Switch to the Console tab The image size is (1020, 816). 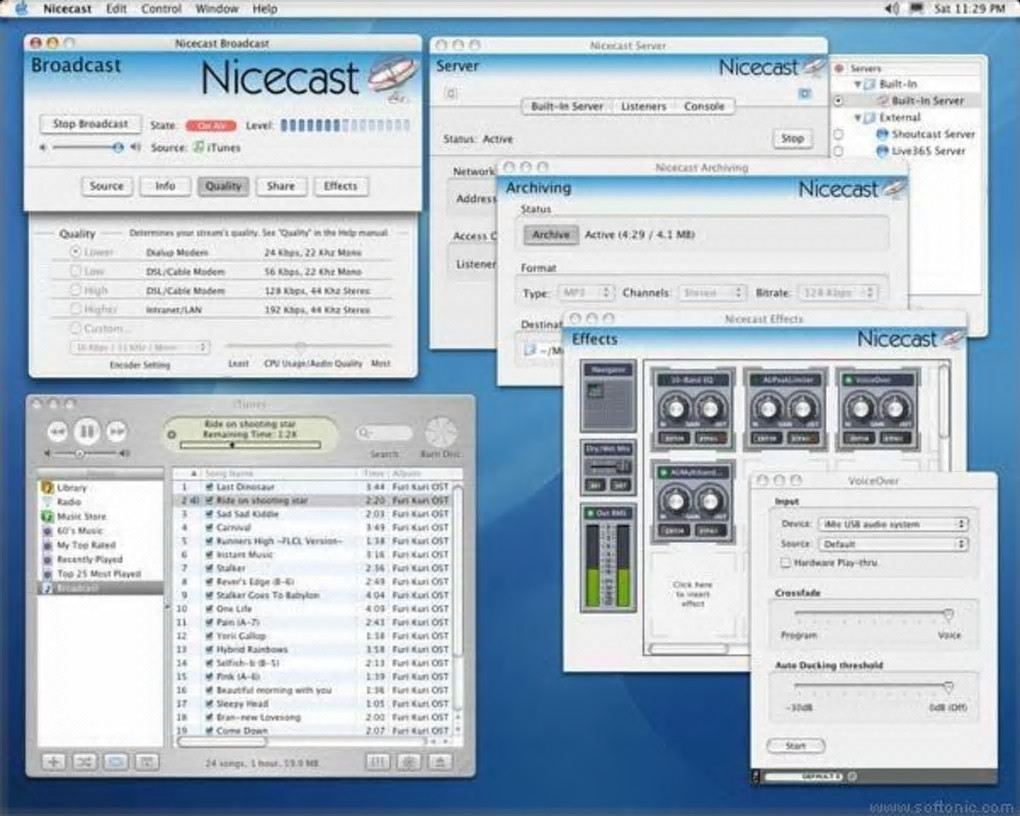[704, 106]
